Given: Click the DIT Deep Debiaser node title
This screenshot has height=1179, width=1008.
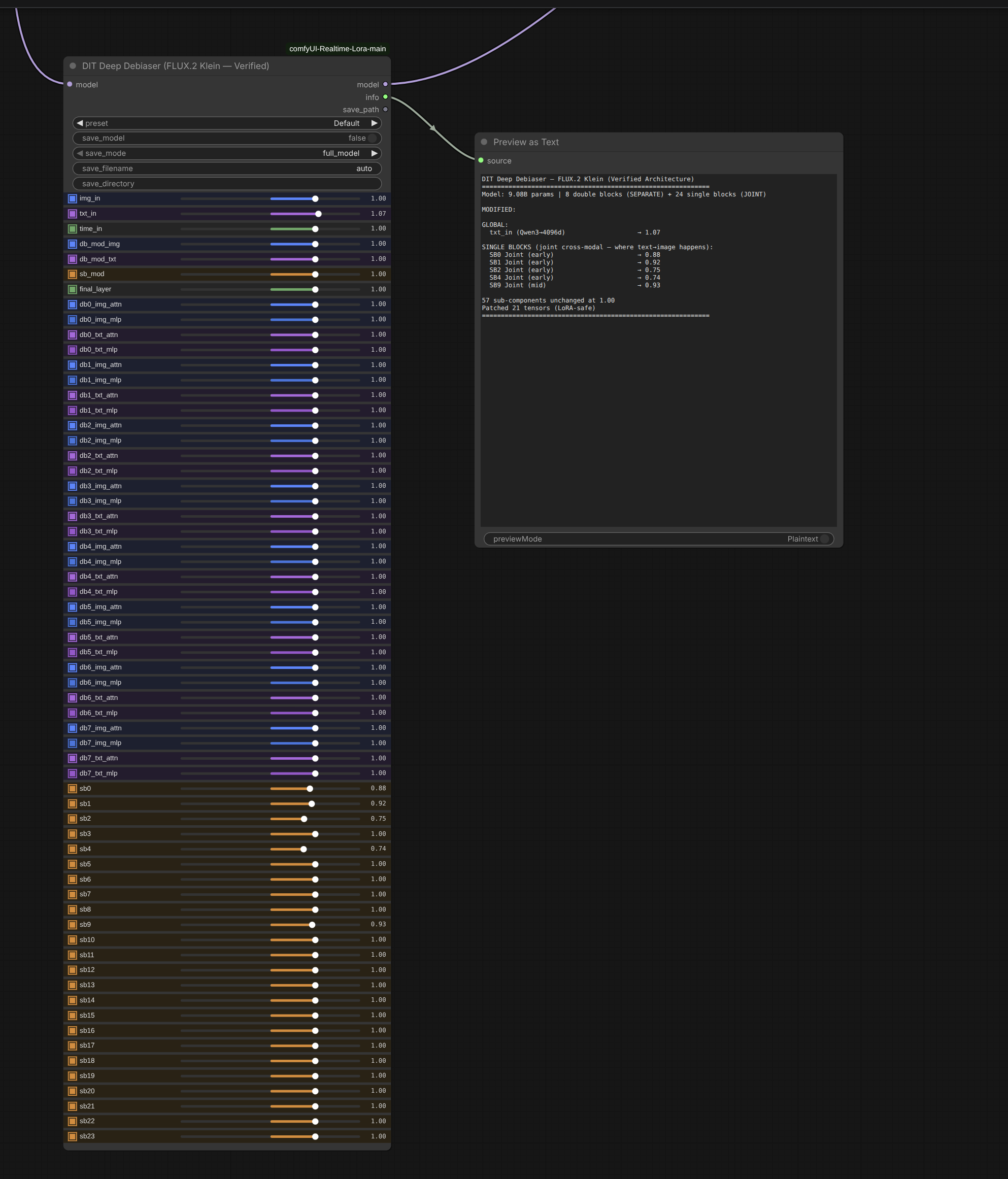Looking at the screenshot, I should [x=175, y=66].
